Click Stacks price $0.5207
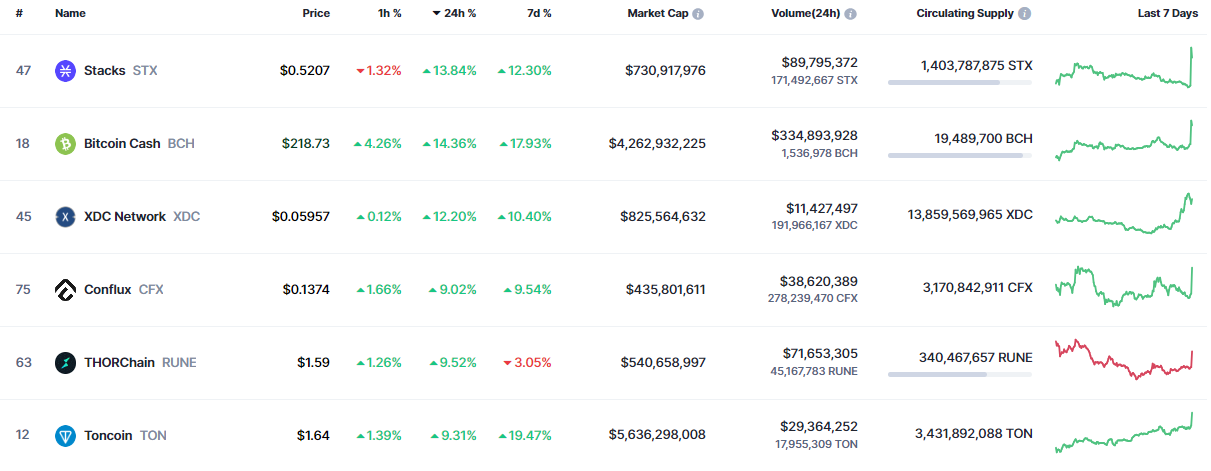Viewport: 1211px width, 471px height. [x=305, y=71]
